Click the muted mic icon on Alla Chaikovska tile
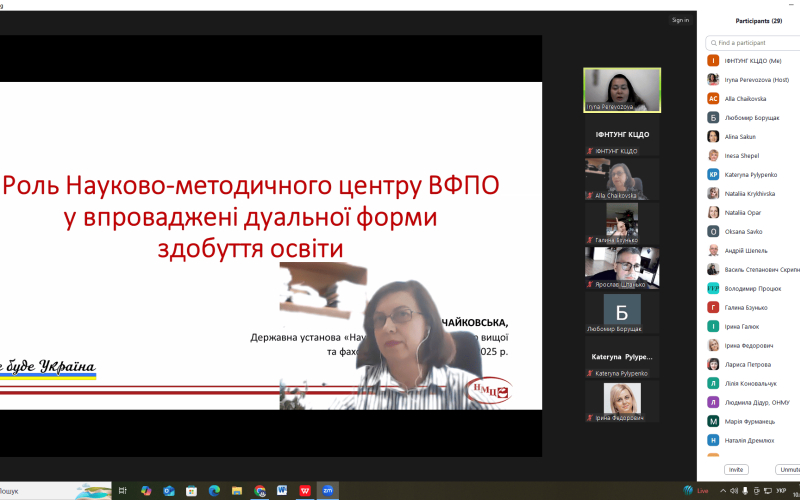 590,195
